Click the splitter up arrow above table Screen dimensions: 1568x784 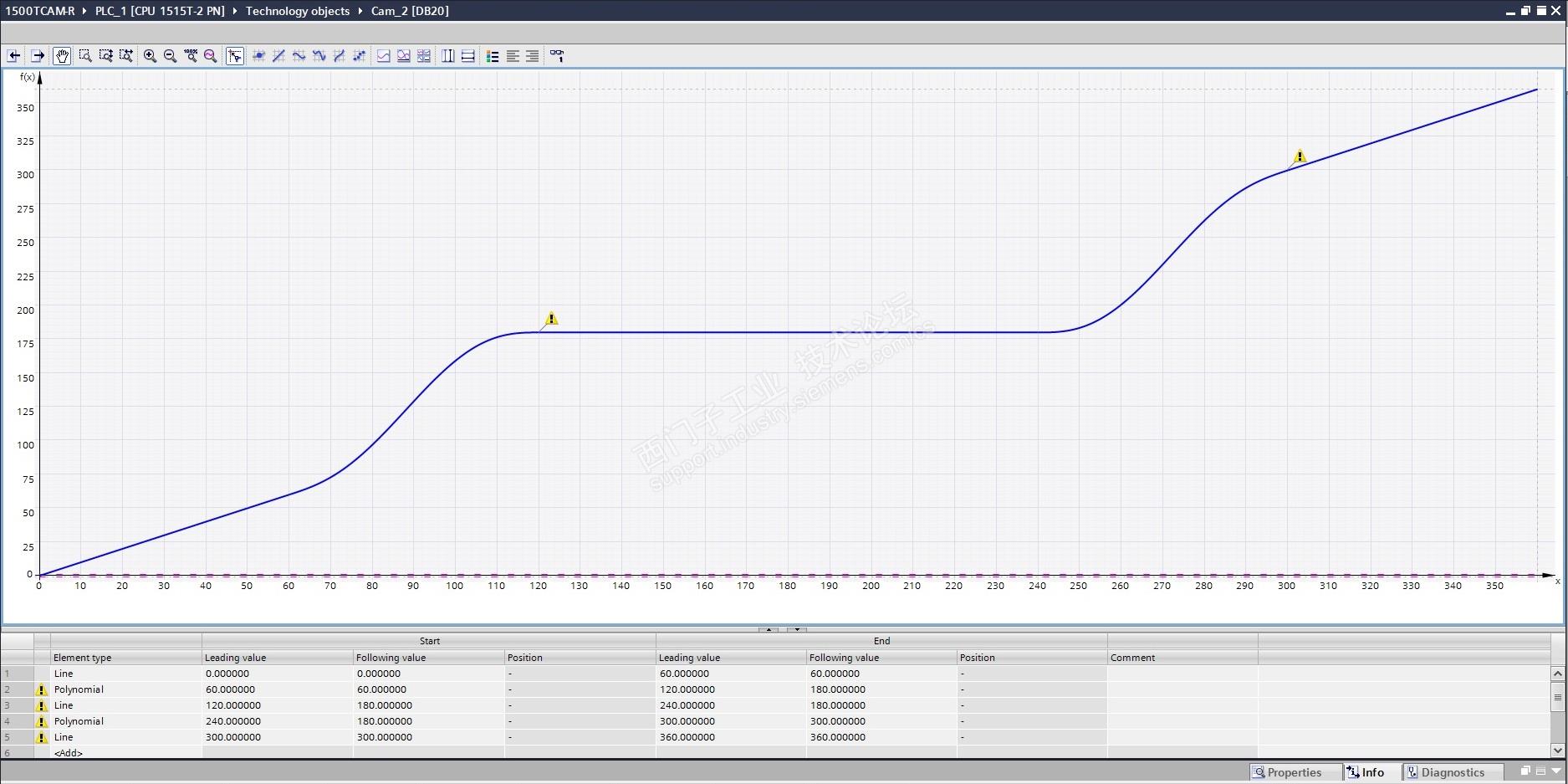pyautogui.click(x=770, y=629)
